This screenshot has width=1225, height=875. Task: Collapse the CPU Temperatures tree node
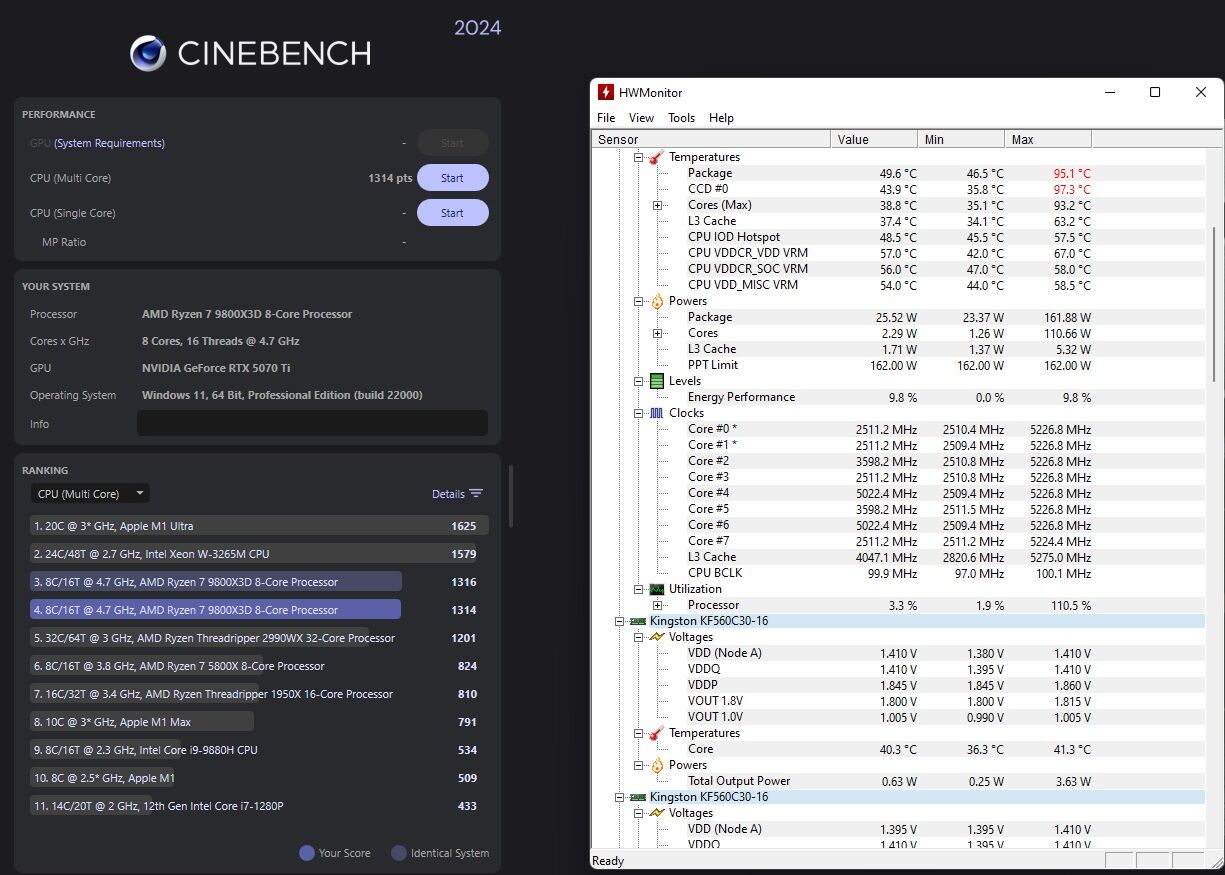tap(639, 157)
